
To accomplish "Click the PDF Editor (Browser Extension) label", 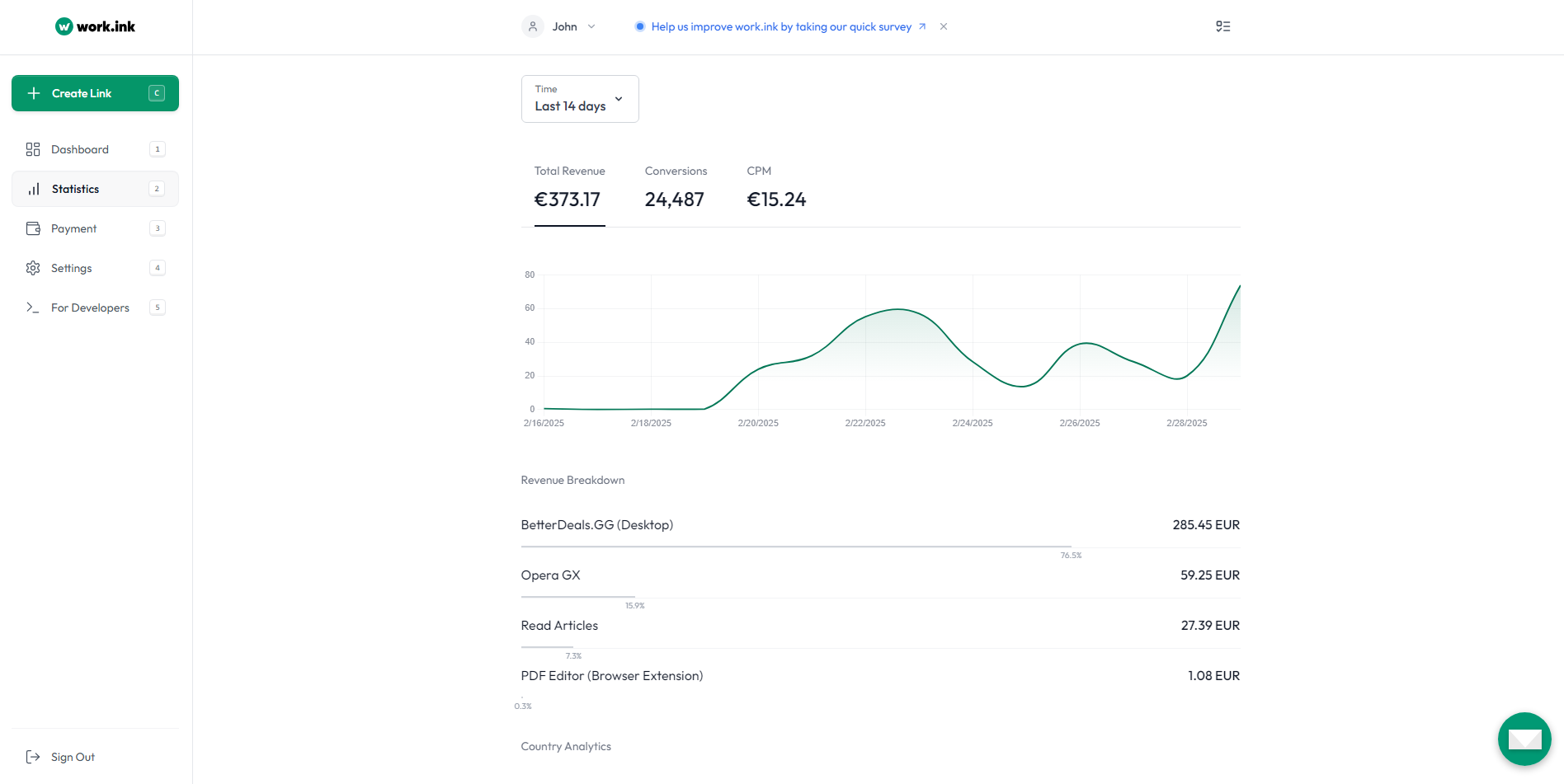I will [612, 676].
